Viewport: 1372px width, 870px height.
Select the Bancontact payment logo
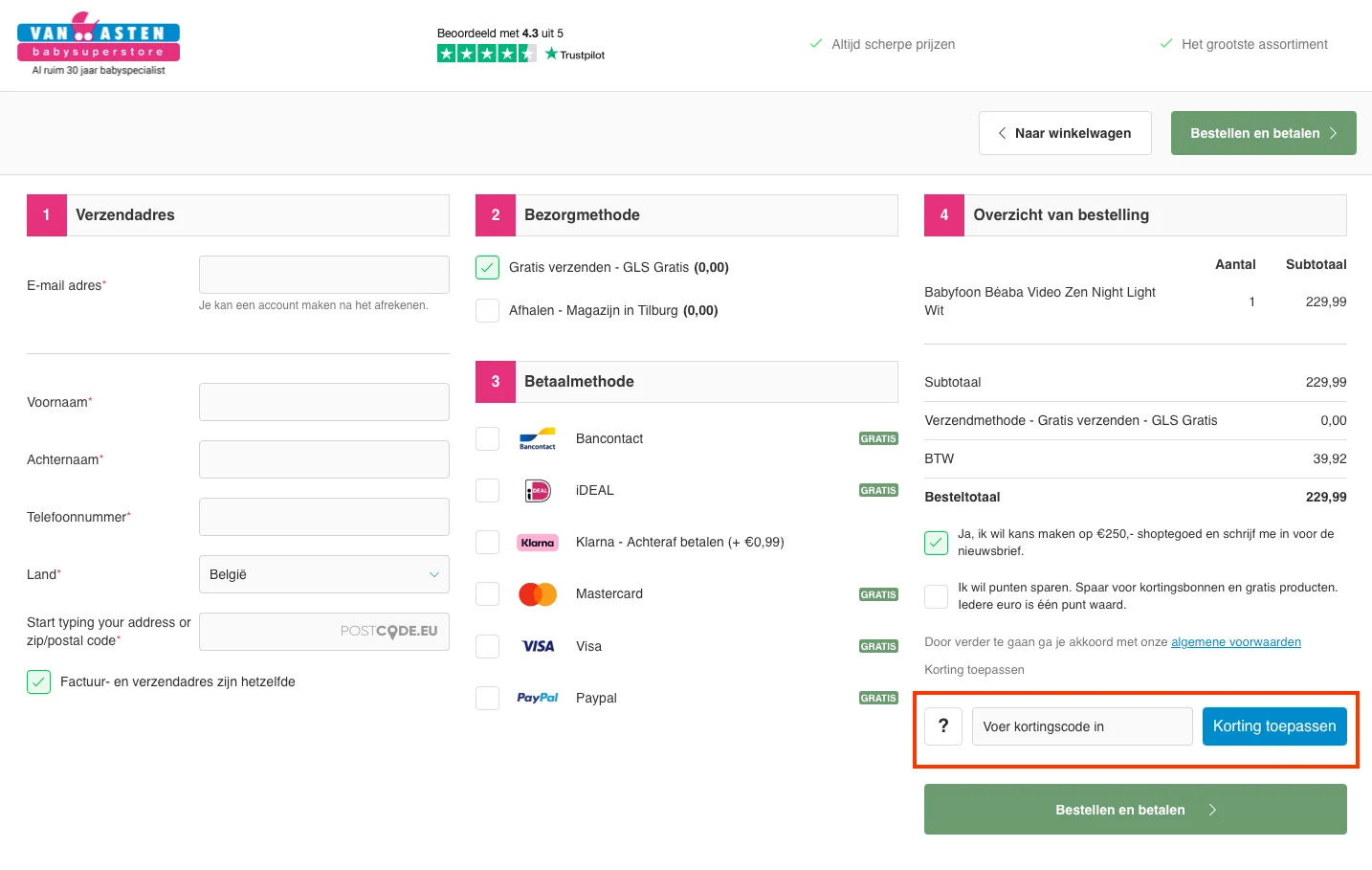tap(537, 438)
